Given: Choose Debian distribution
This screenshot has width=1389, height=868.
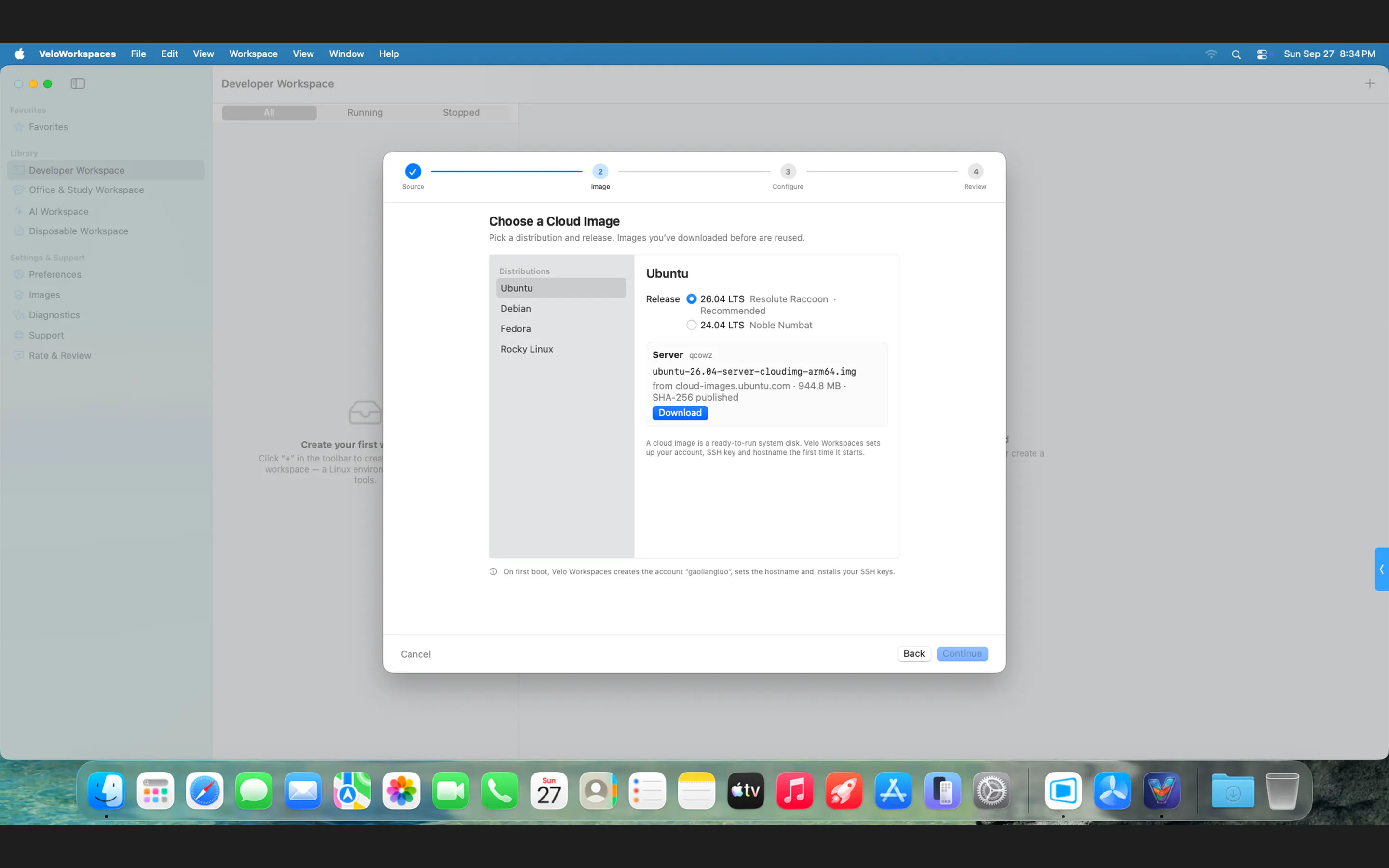Looking at the screenshot, I should point(561,308).
